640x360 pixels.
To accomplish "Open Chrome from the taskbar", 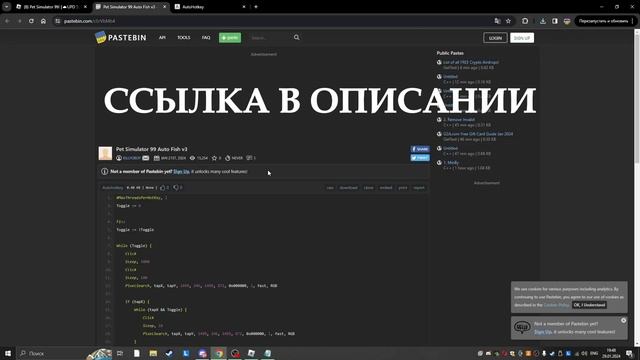I will 219,353.
